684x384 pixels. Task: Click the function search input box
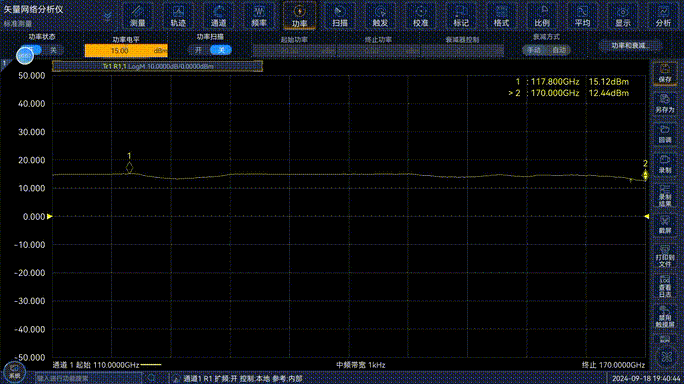89,378
